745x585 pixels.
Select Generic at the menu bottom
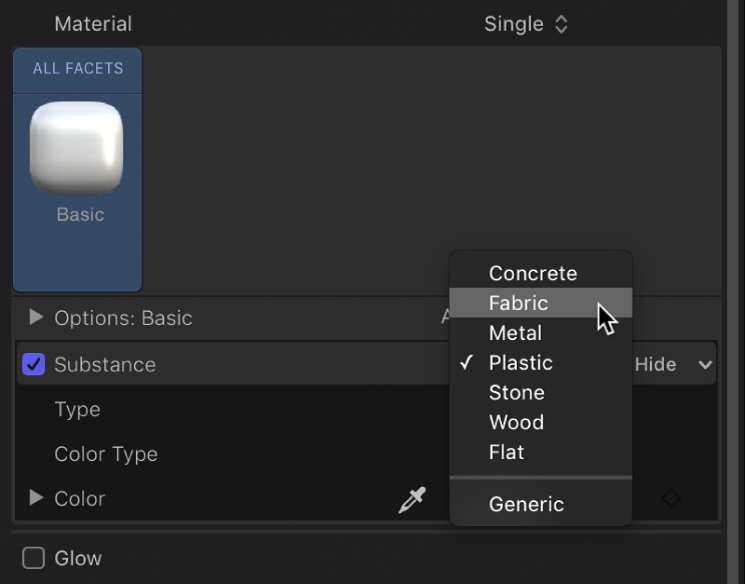(x=526, y=505)
